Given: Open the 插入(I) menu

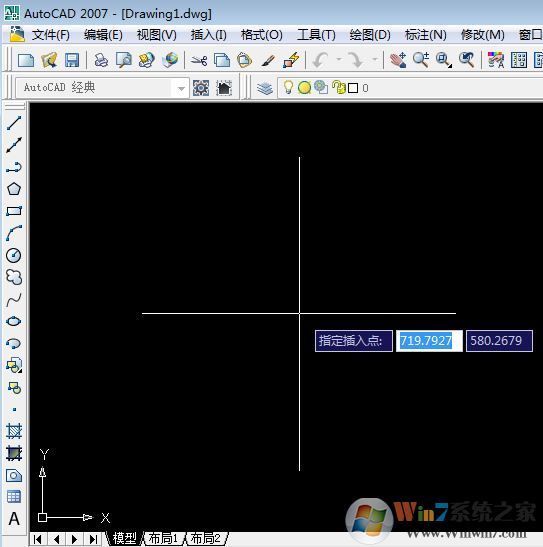Looking at the screenshot, I should (209, 35).
